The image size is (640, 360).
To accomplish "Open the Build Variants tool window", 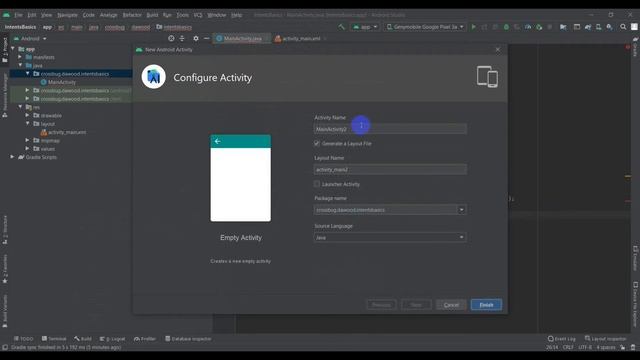I will [5, 311].
